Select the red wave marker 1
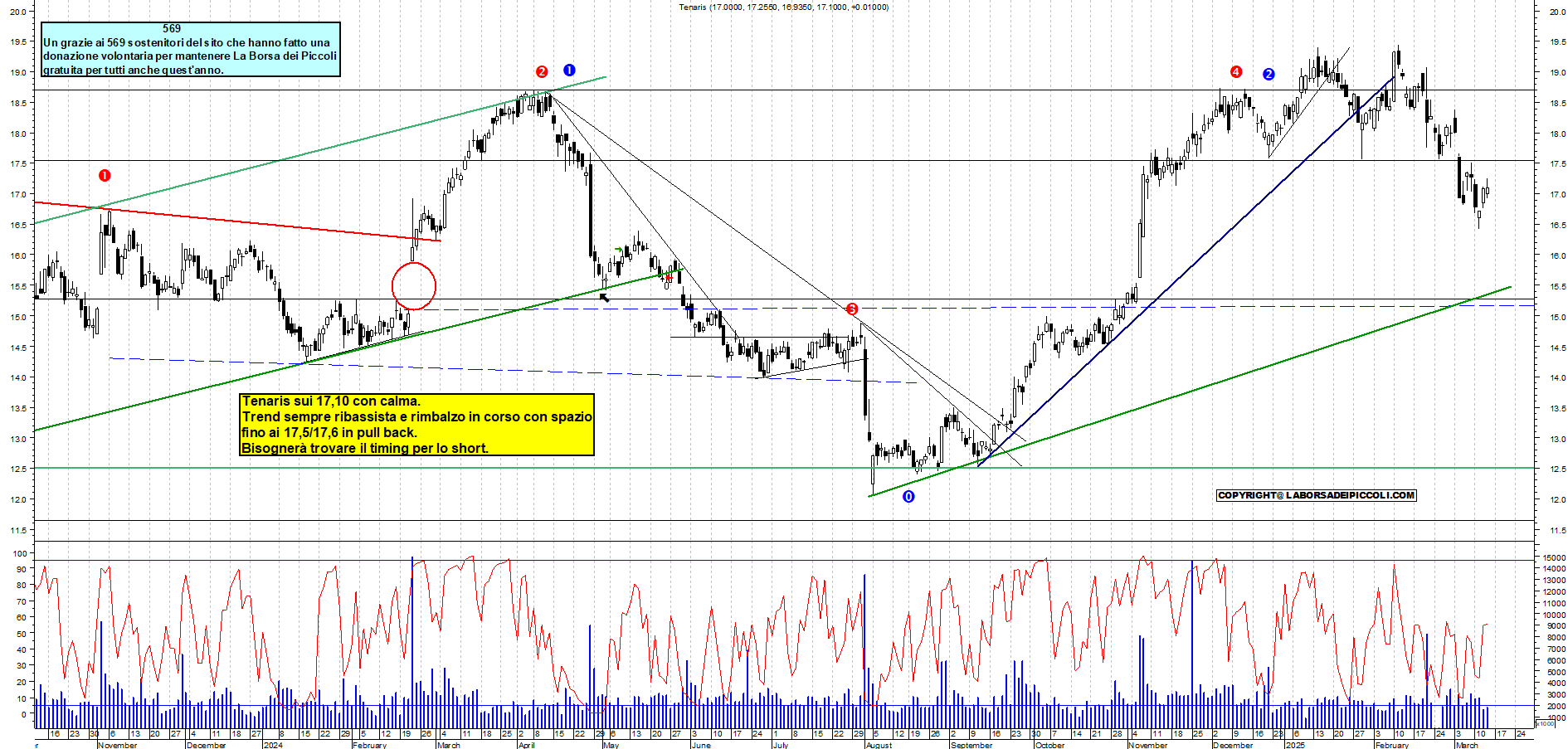Image resolution: width=1568 pixels, height=749 pixels. [x=105, y=175]
